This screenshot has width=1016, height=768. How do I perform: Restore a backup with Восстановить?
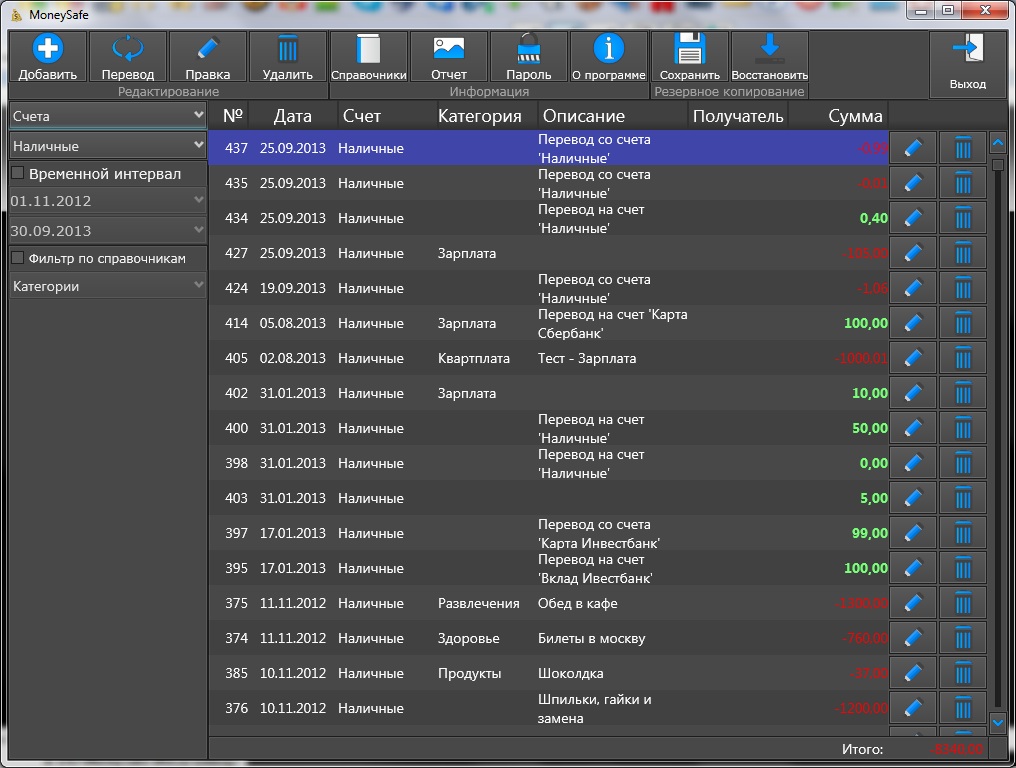tap(770, 56)
